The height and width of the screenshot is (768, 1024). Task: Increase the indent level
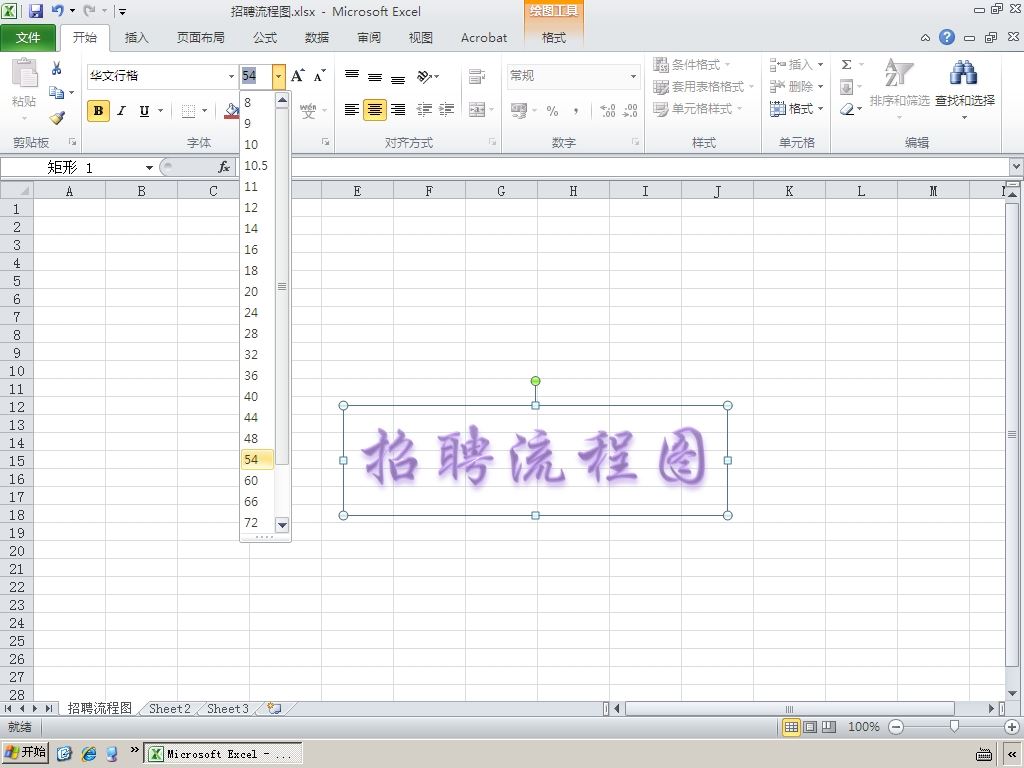447,110
